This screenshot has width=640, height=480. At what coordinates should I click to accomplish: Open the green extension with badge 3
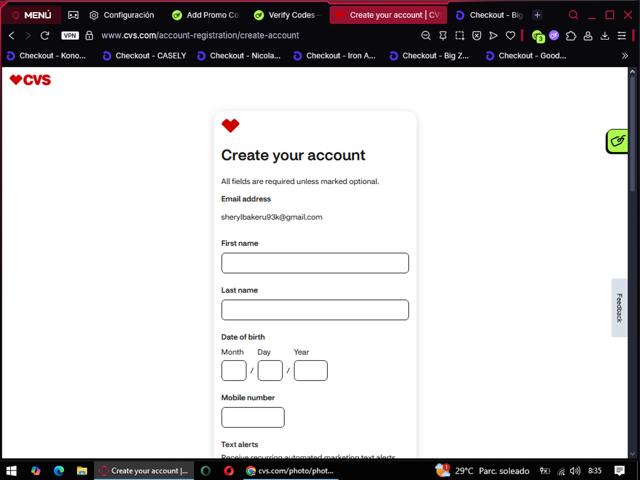[538, 36]
